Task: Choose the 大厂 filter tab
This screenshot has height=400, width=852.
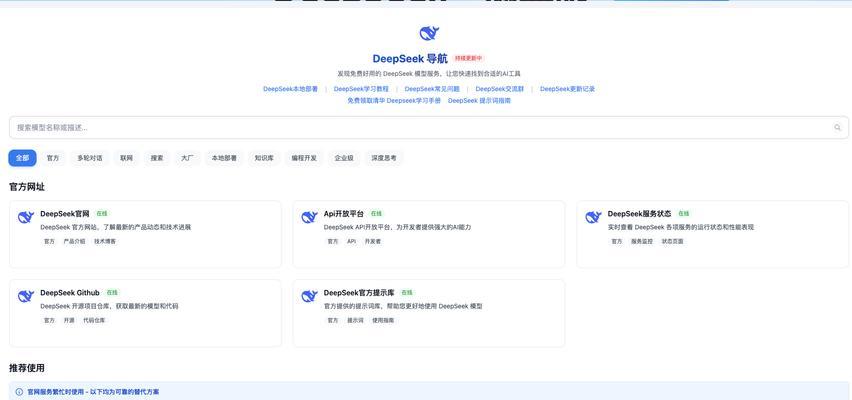Action: pyautogui.click(x=187, y=158)
